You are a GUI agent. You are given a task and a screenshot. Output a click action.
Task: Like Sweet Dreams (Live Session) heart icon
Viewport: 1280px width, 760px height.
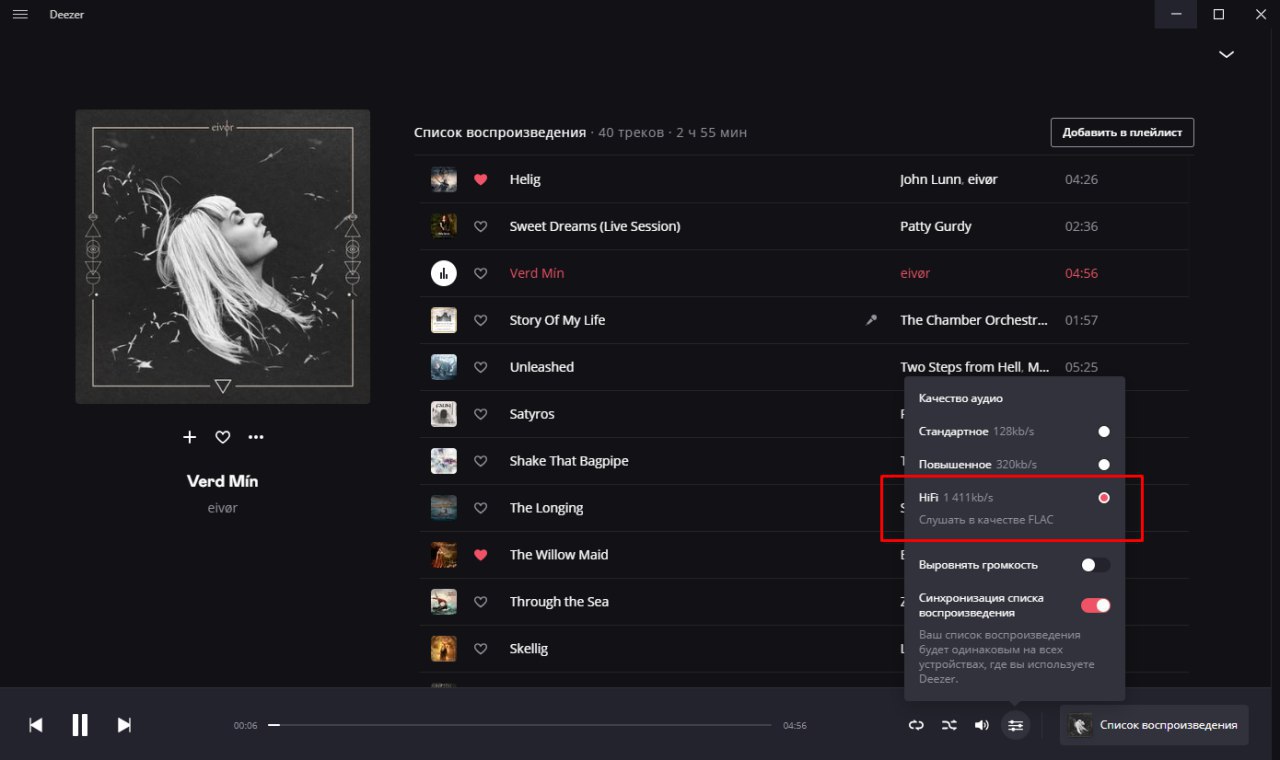(x=481, y=227)
